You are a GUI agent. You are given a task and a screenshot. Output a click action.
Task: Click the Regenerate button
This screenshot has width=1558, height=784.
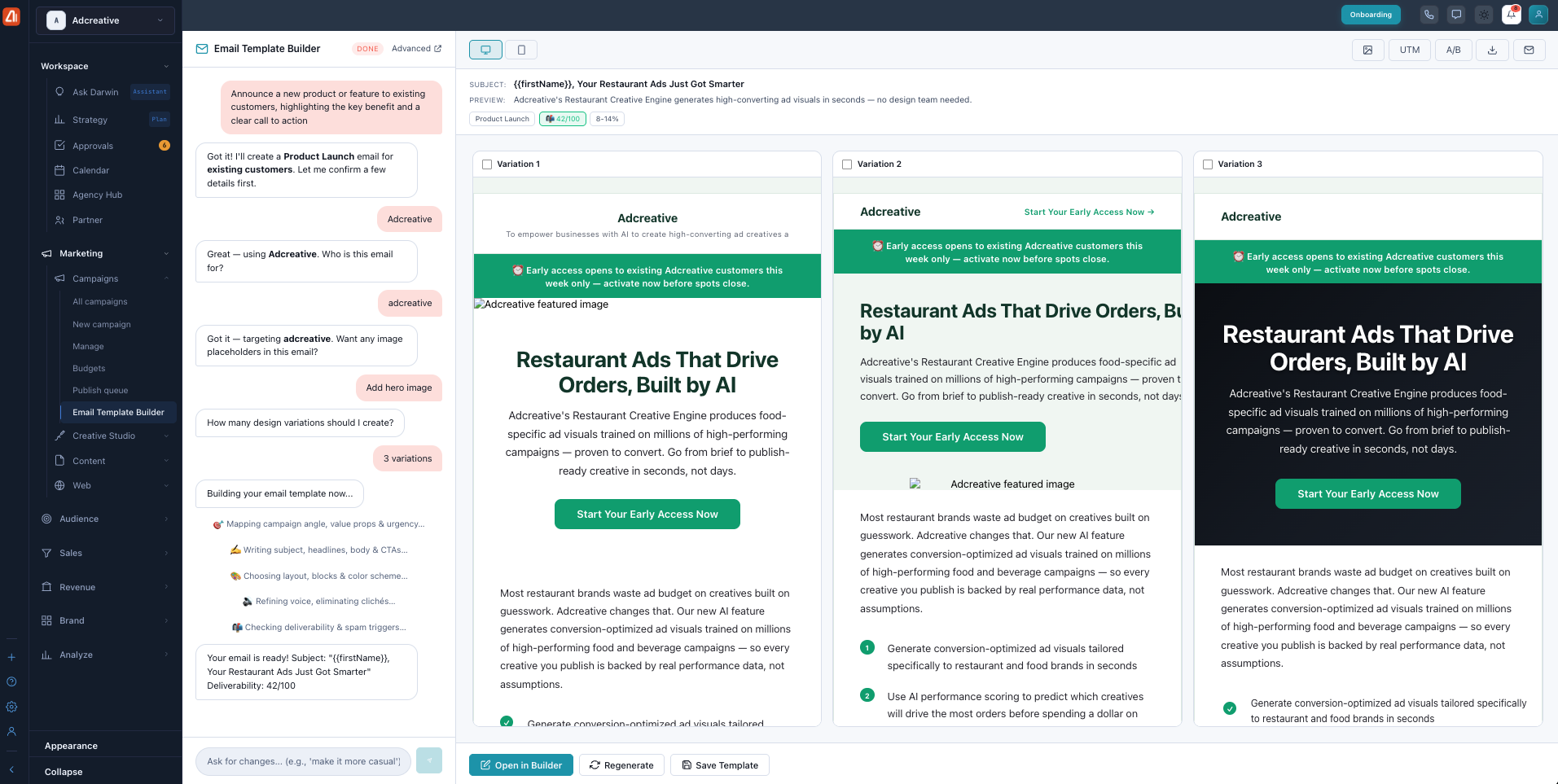pos(621,765)
